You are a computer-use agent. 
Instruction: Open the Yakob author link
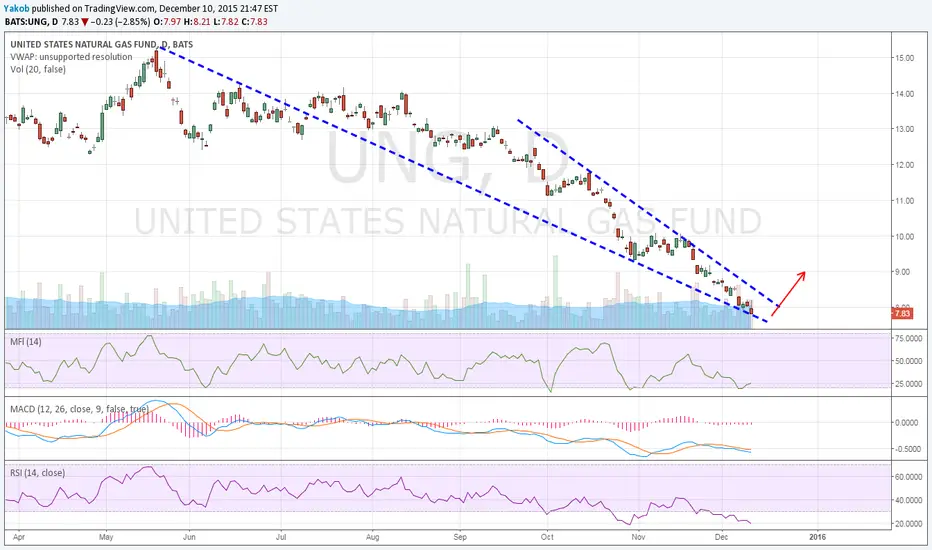tap(16, 9)
